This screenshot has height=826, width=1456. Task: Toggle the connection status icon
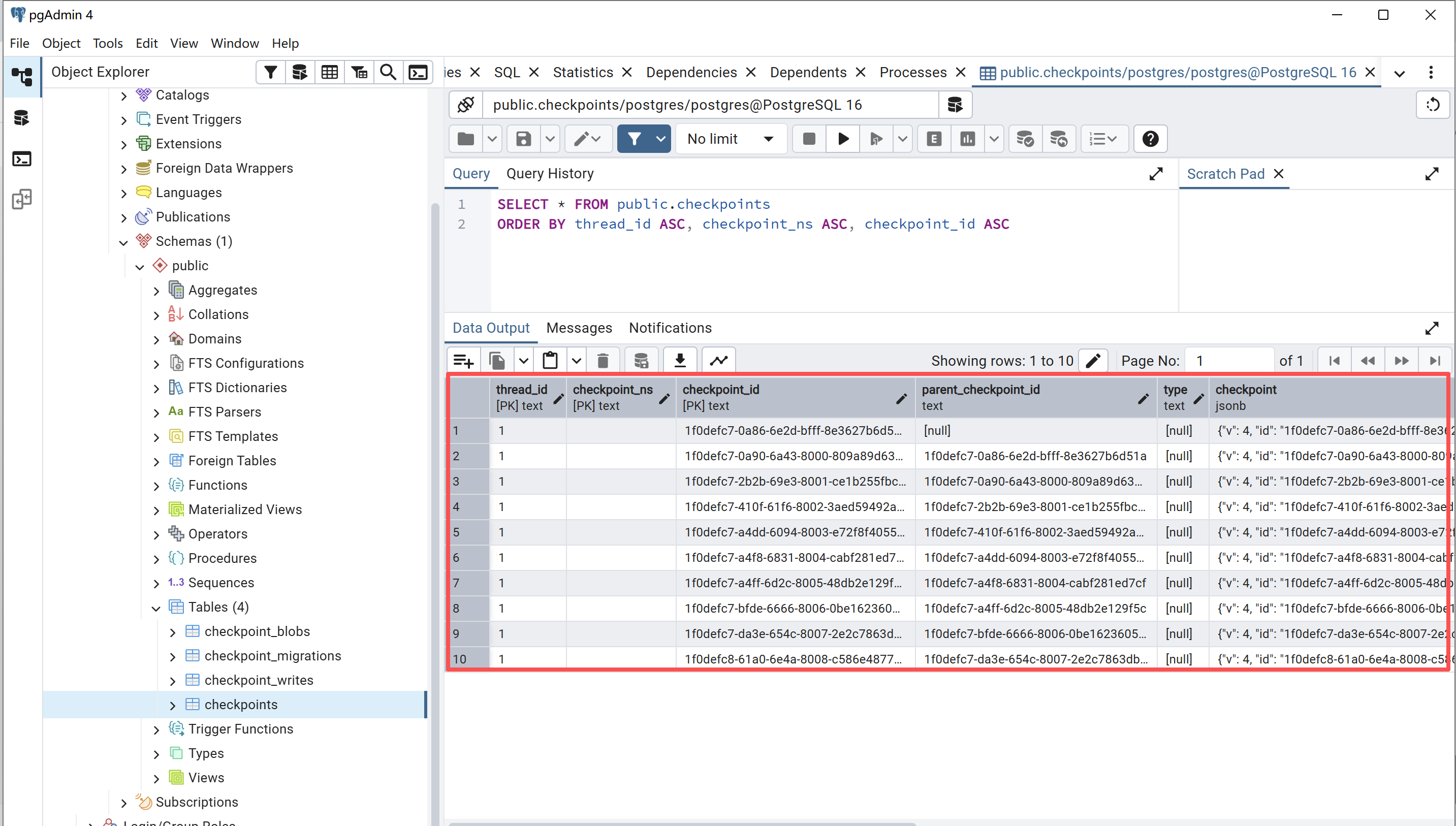tap(466, 105)
